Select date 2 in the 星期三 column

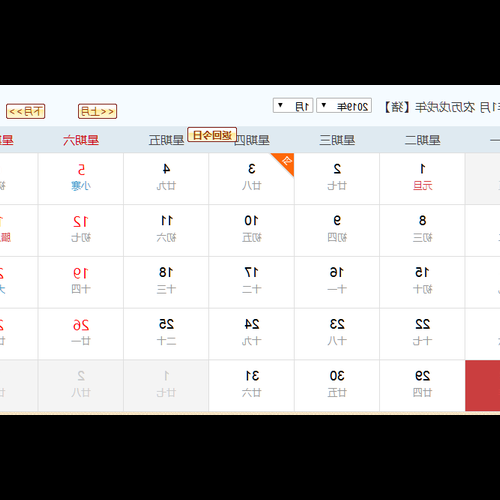coord(337,179)
